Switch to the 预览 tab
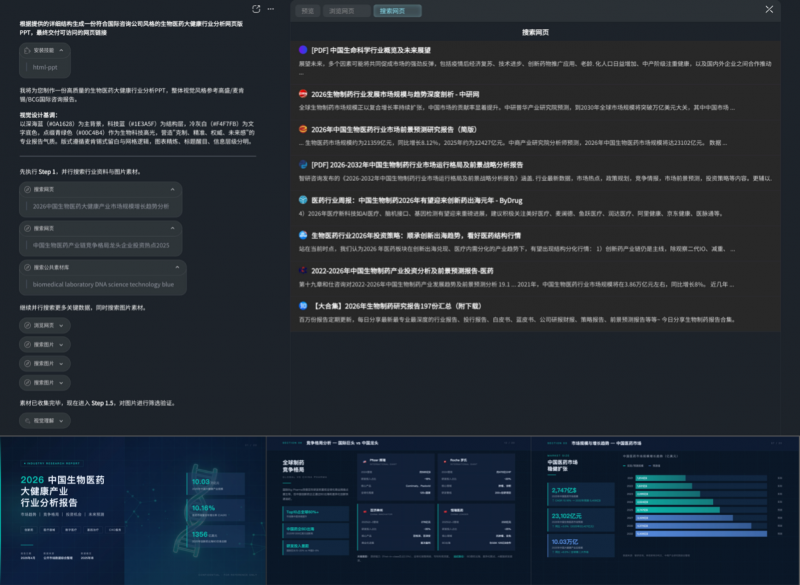Viewport: 800px width, 585px height. (x=308, y=11)
